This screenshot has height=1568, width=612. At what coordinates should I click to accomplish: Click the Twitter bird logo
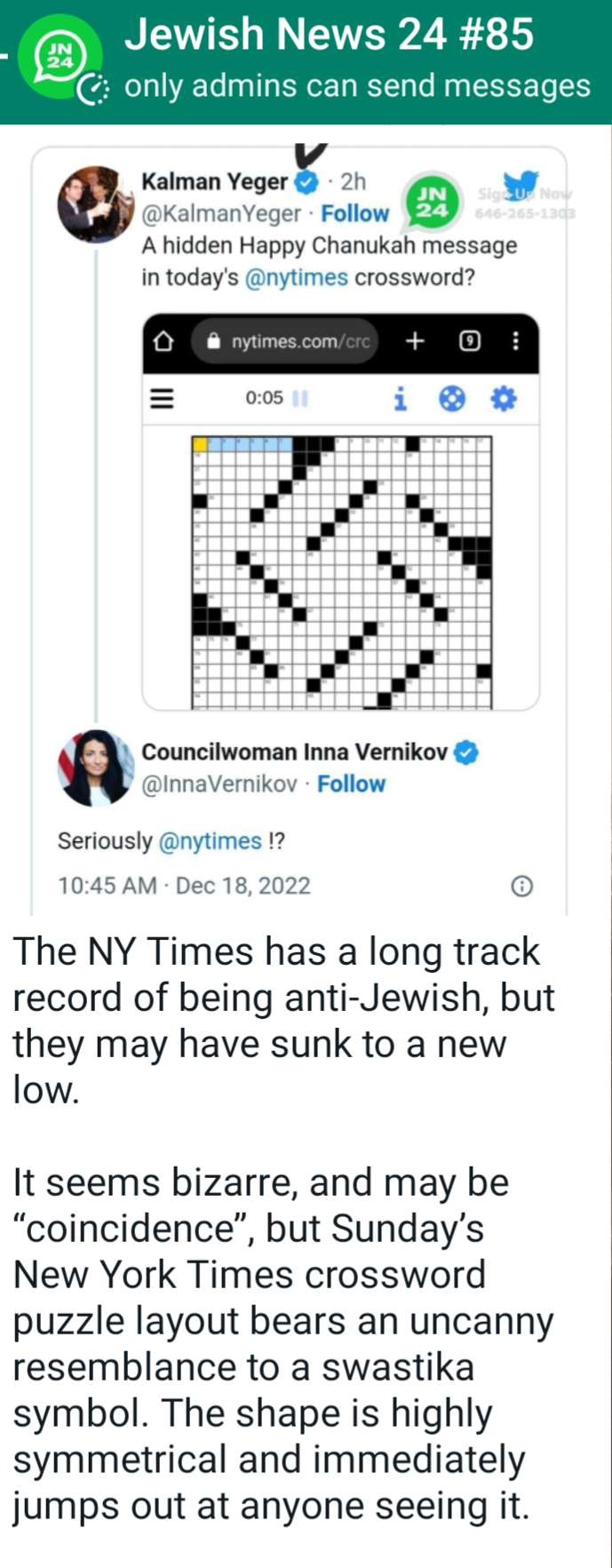[521, 185]
